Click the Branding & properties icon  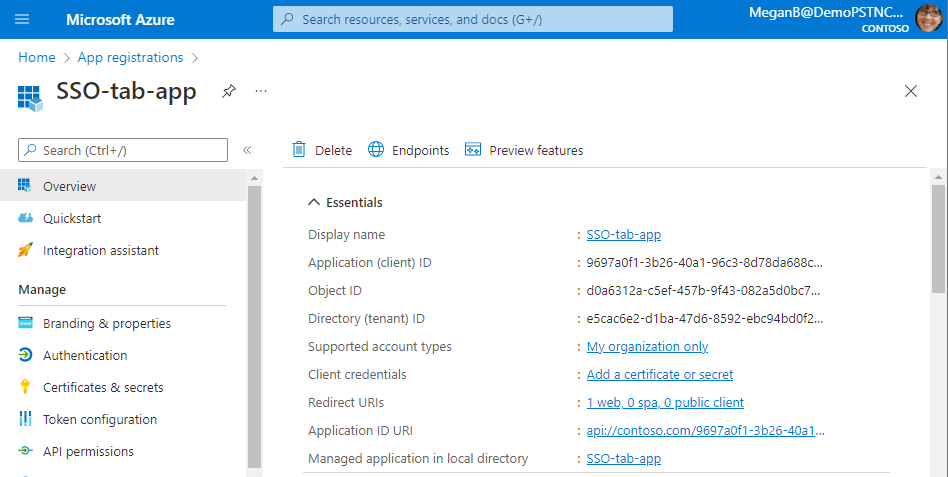25,323
